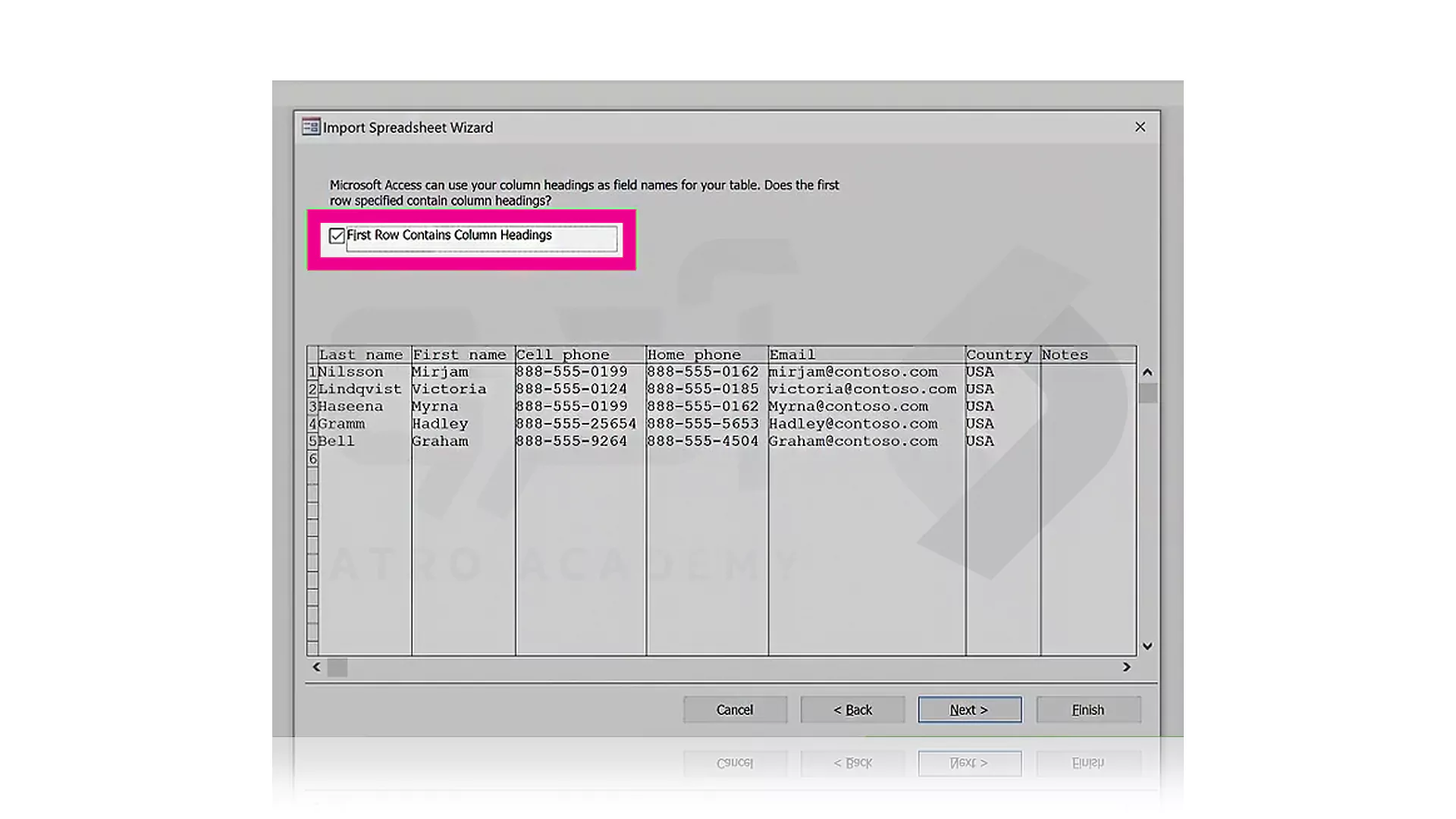Screen dimensions: 1456x819
Task: Click the Cancel button
Action: coord(735,710)
